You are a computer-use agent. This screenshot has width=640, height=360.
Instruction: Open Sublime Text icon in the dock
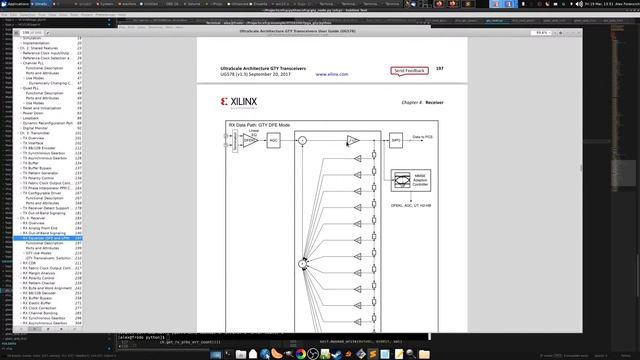coord(373,354)
